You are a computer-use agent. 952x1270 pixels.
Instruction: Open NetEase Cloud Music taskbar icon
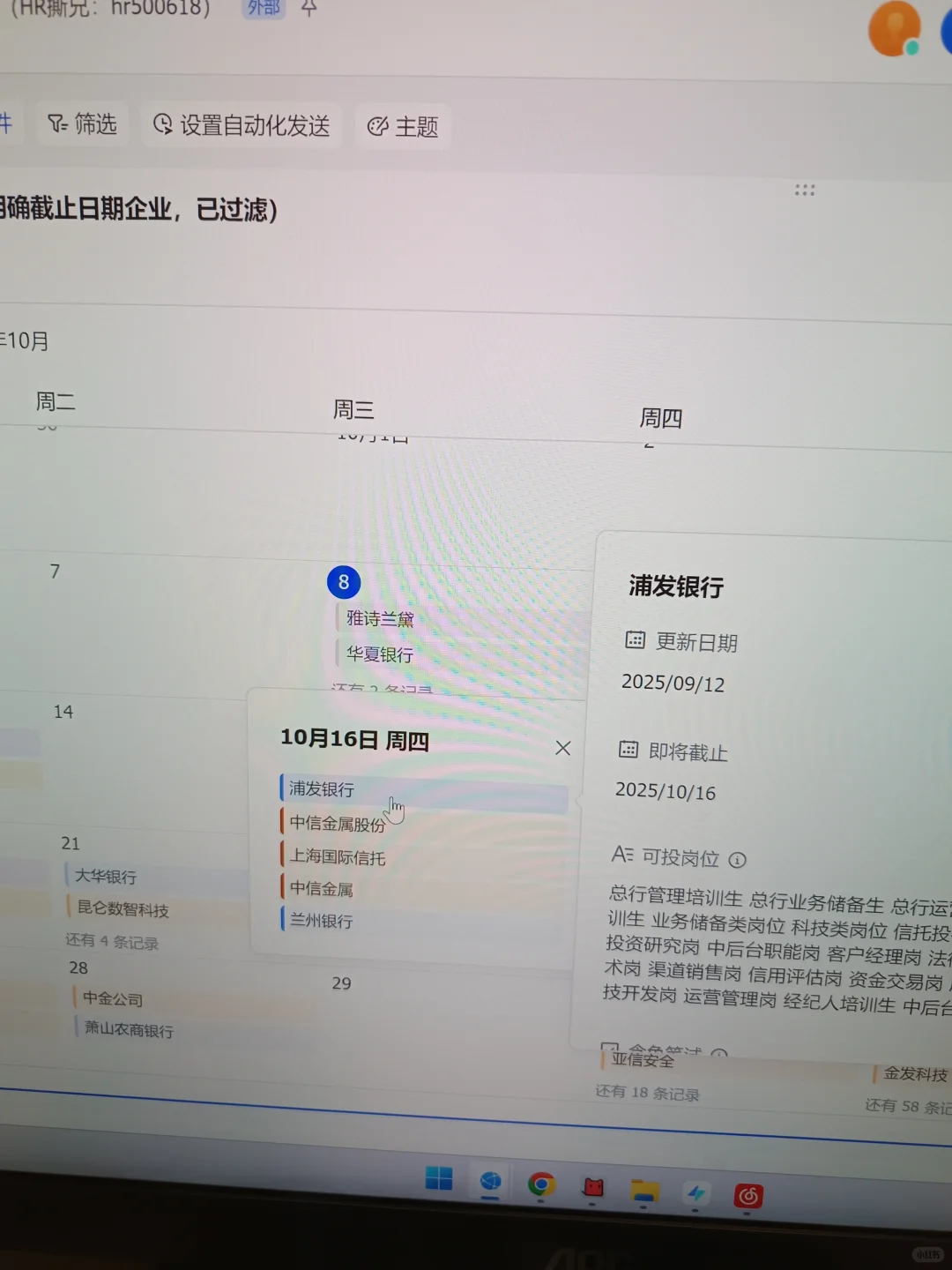(748, 1196)
